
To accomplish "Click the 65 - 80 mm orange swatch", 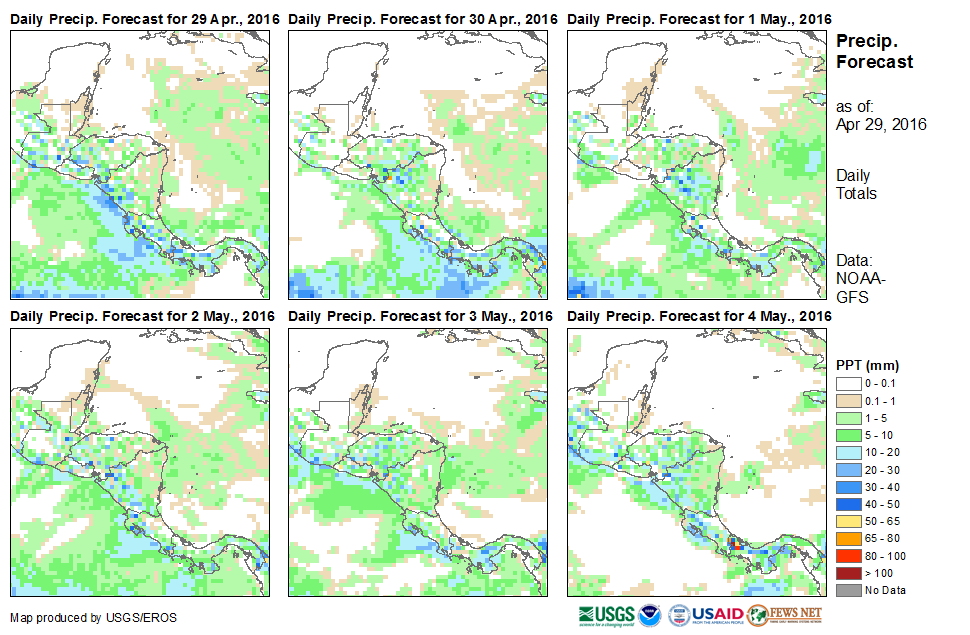I will 848,538.
